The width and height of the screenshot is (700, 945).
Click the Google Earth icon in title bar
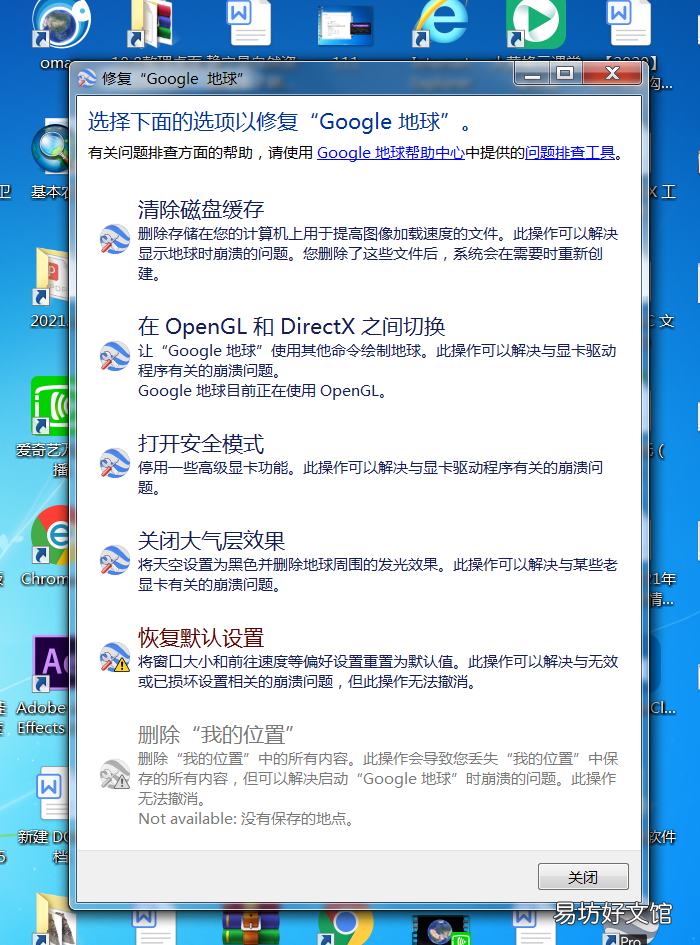tap(87, 78)
